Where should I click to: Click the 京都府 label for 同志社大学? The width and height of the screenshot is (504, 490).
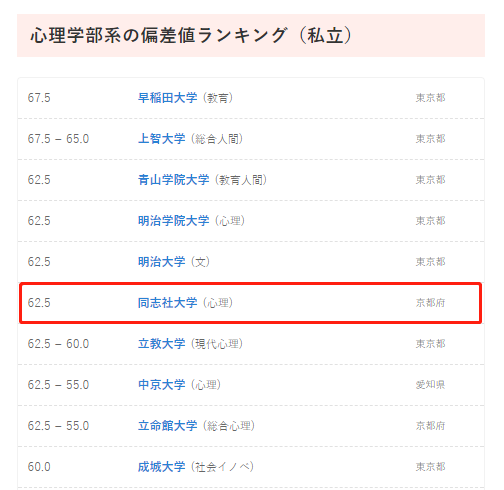pyautogui.click(x=430, y=303)
